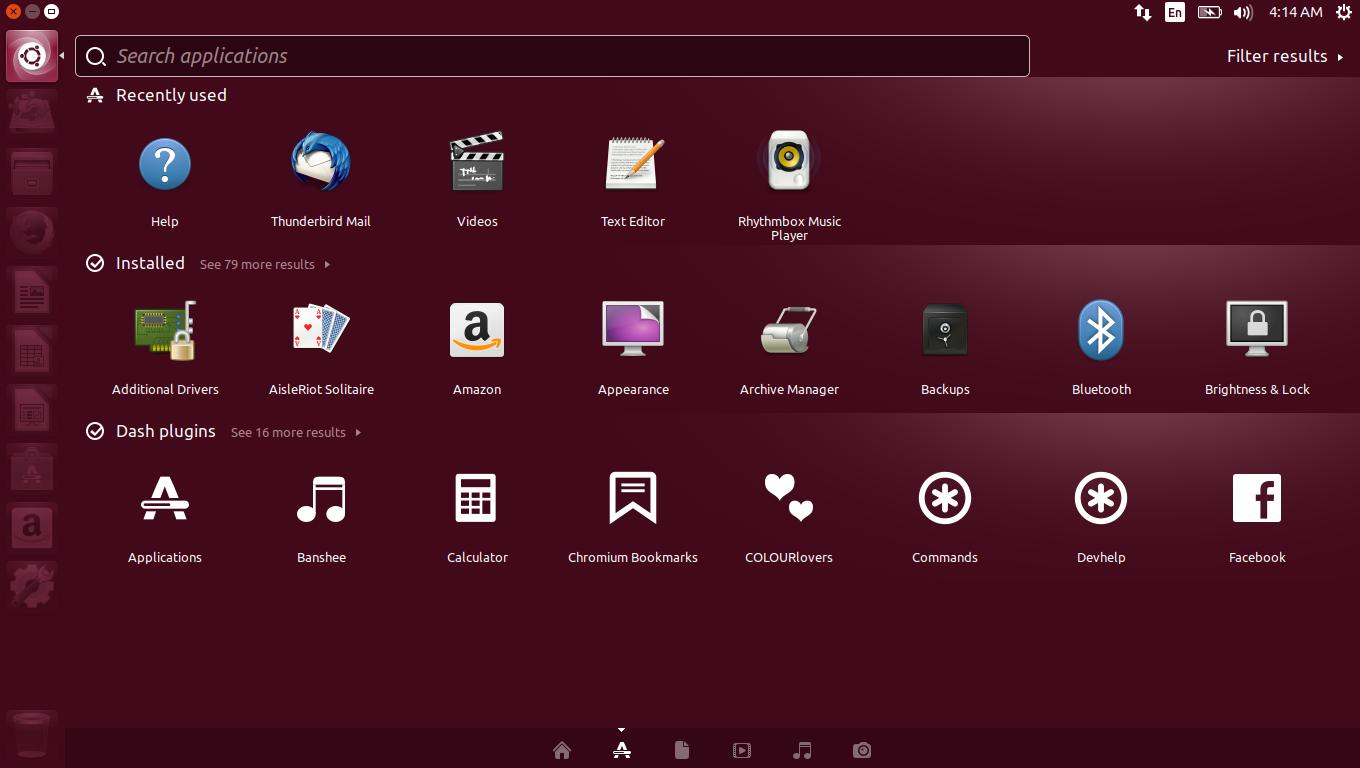Expand the Filter results panel
Screen dimensions: 1360x768
(1285, 56)
